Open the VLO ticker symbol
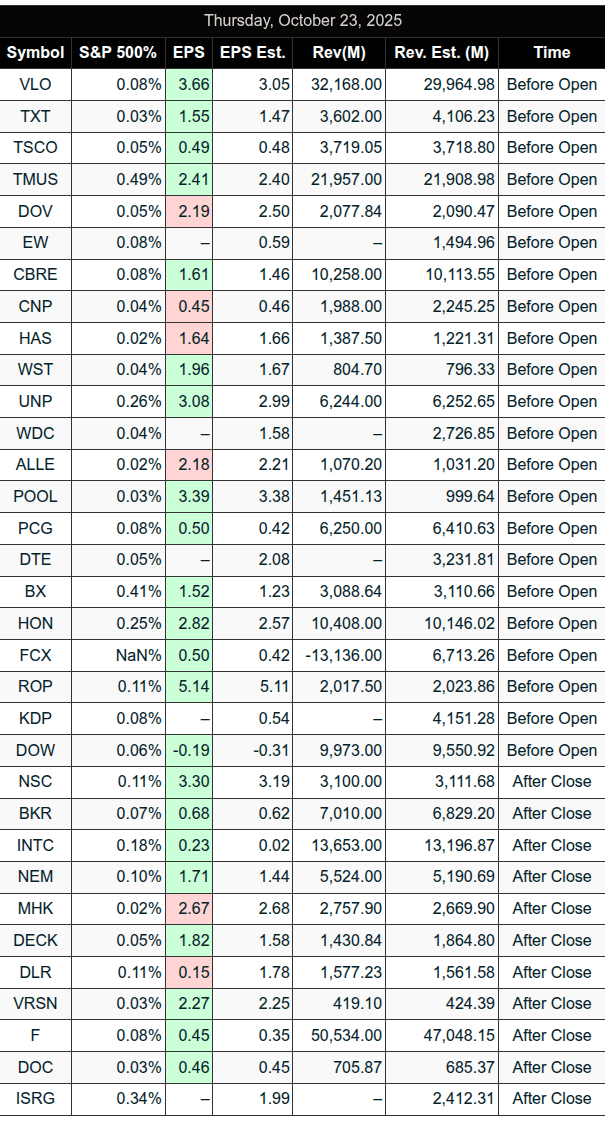 [36, 84]
